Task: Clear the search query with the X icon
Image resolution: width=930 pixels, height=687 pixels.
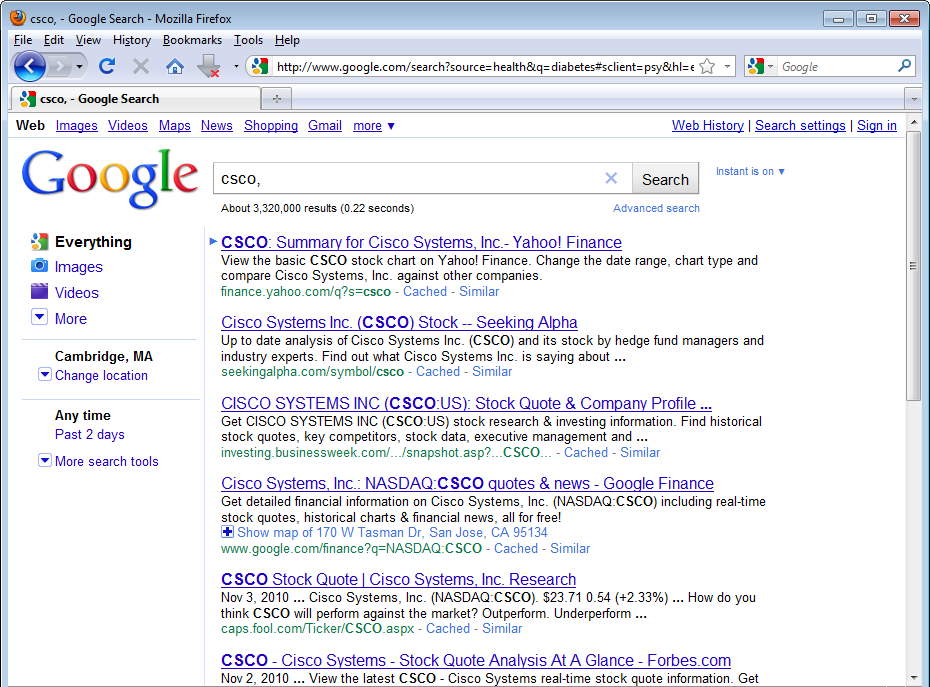Action: point(611,178)
